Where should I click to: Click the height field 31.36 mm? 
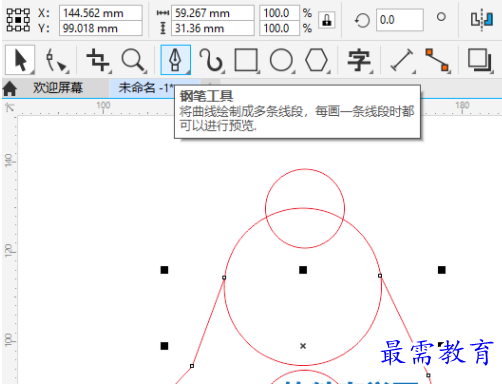coord(213,28)
